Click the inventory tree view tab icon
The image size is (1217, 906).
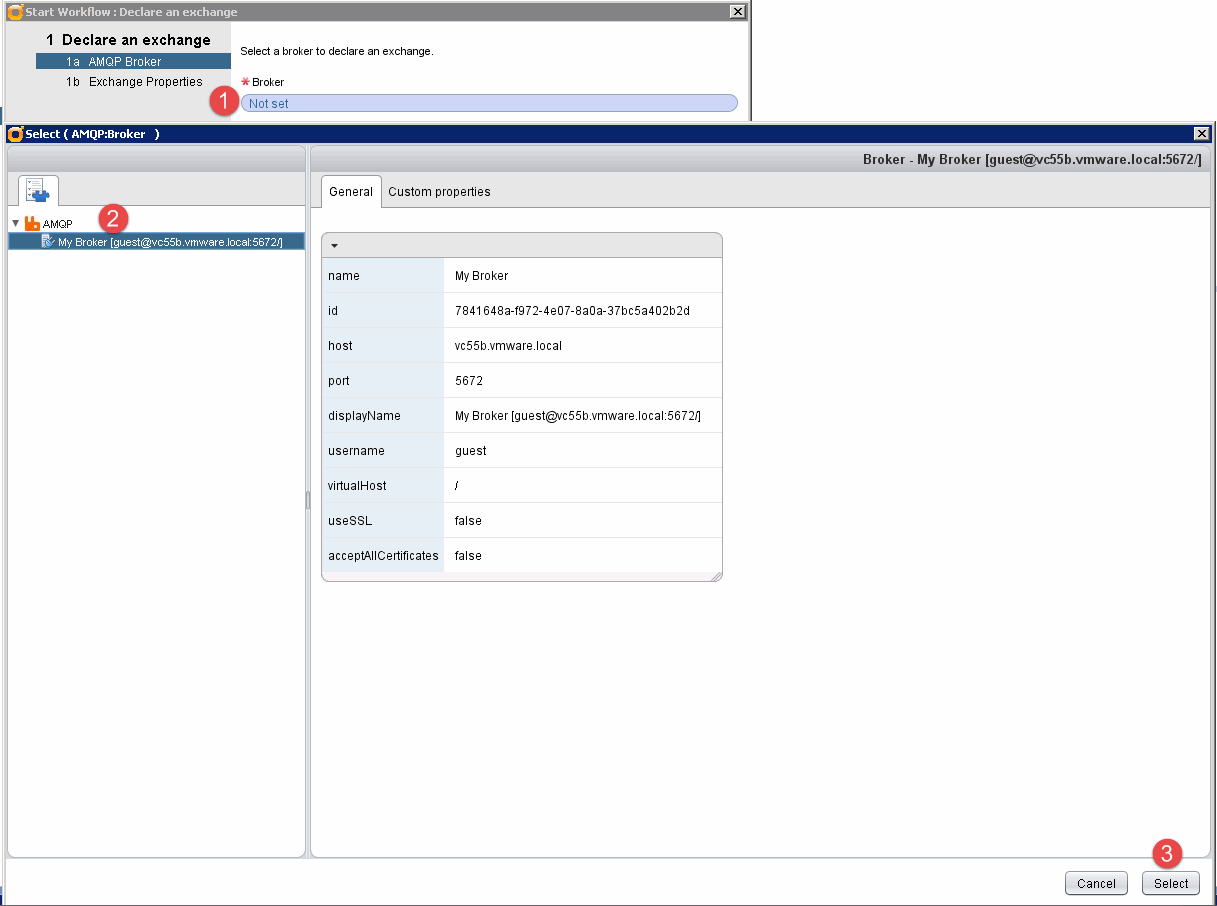tap(38, 190)
